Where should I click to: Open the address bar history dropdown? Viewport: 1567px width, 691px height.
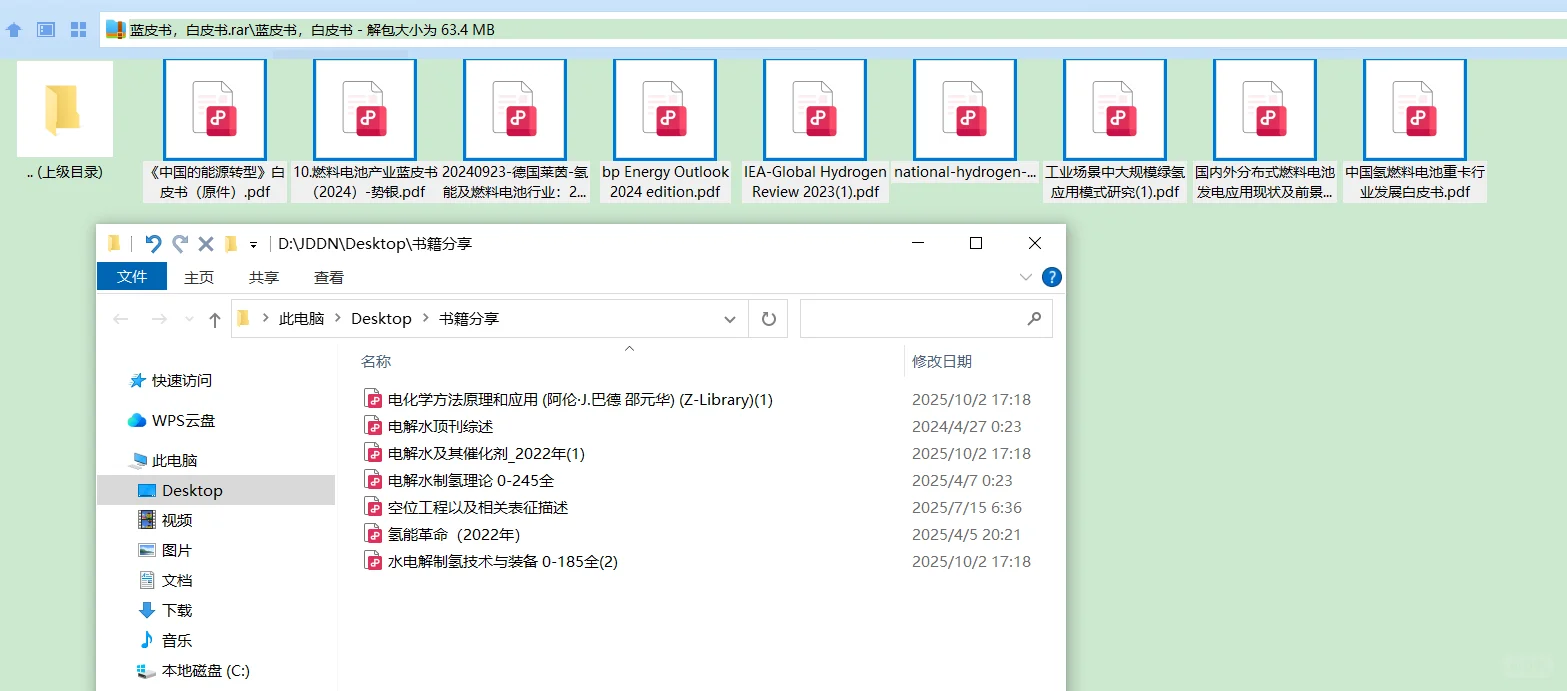pos(730,319)
